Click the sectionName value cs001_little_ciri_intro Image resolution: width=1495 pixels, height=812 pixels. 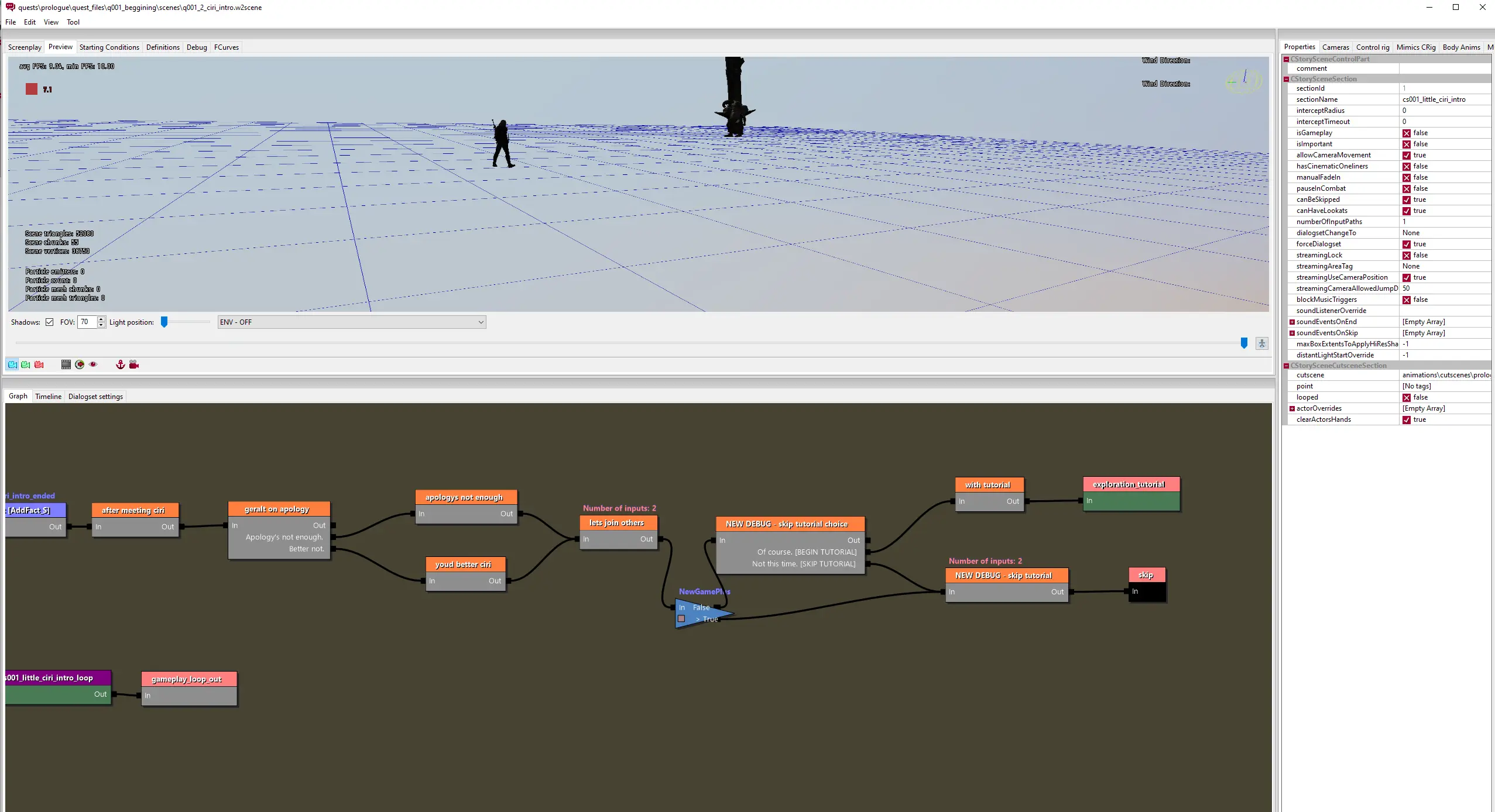click(1434, 99)
